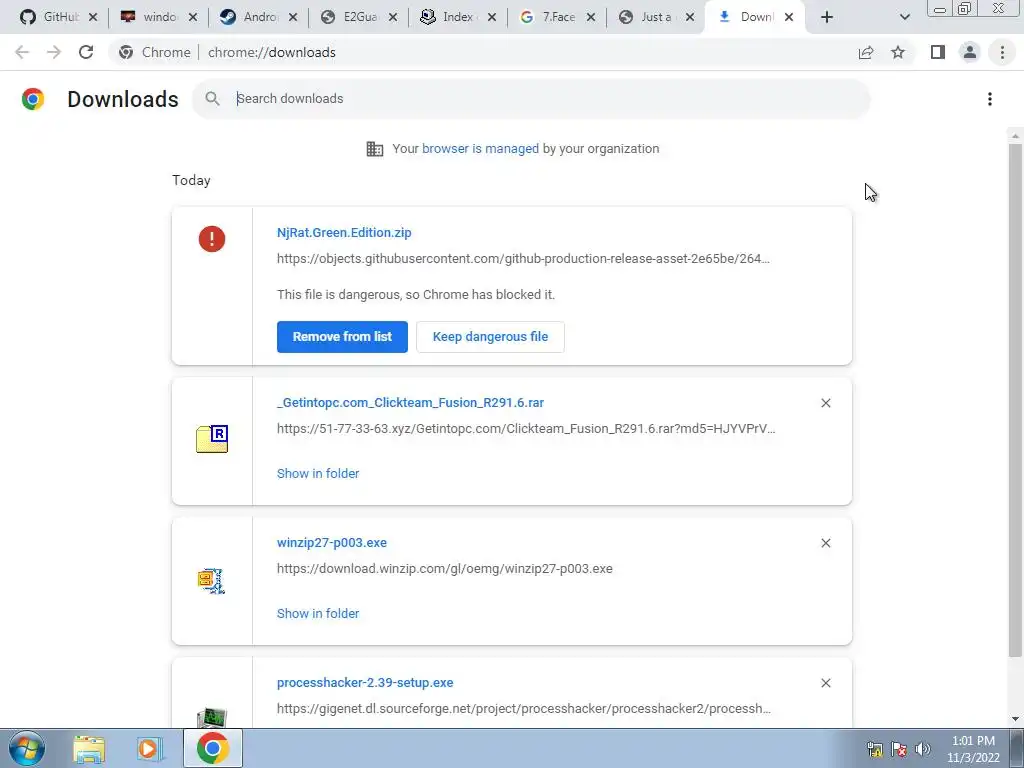Remove processhacker setup from the list
The width and height of the screenshot is (1024, 768).
[825, 682]
